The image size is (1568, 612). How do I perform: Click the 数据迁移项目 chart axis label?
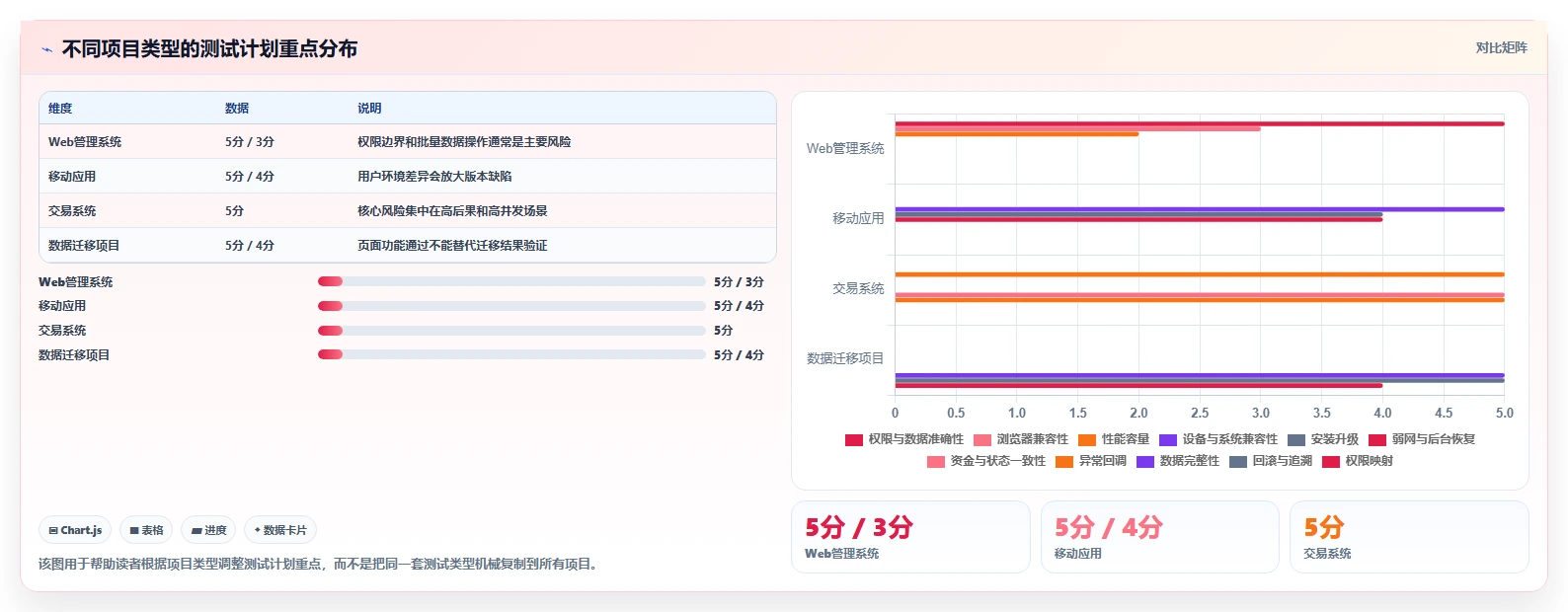[x=845, y=358]
